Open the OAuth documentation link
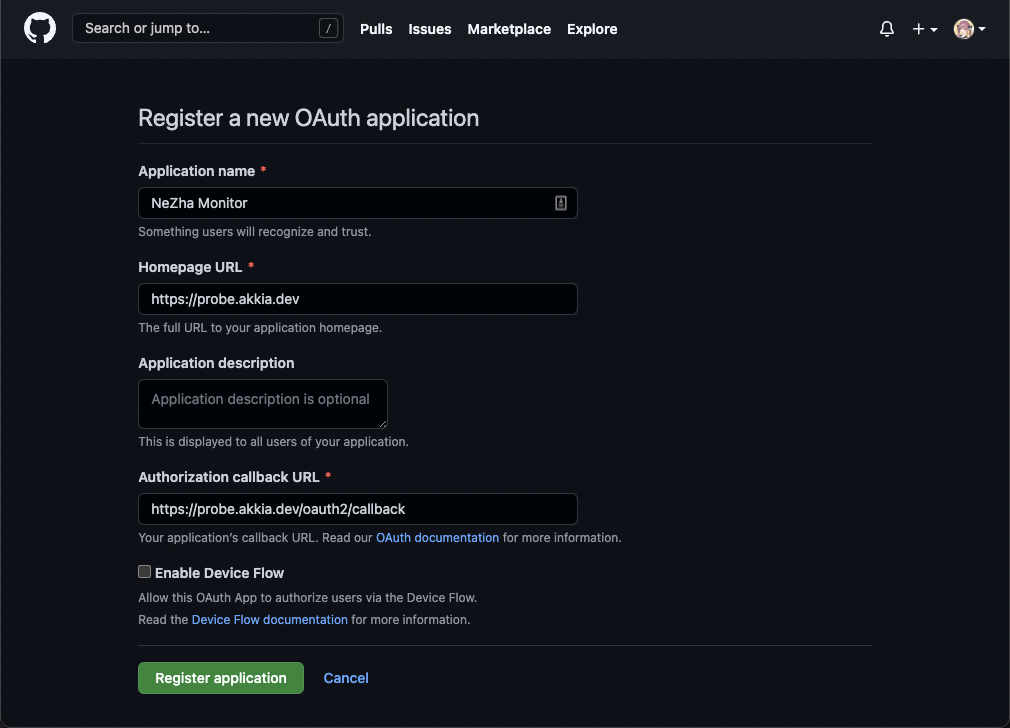 (x=437, y=537)
